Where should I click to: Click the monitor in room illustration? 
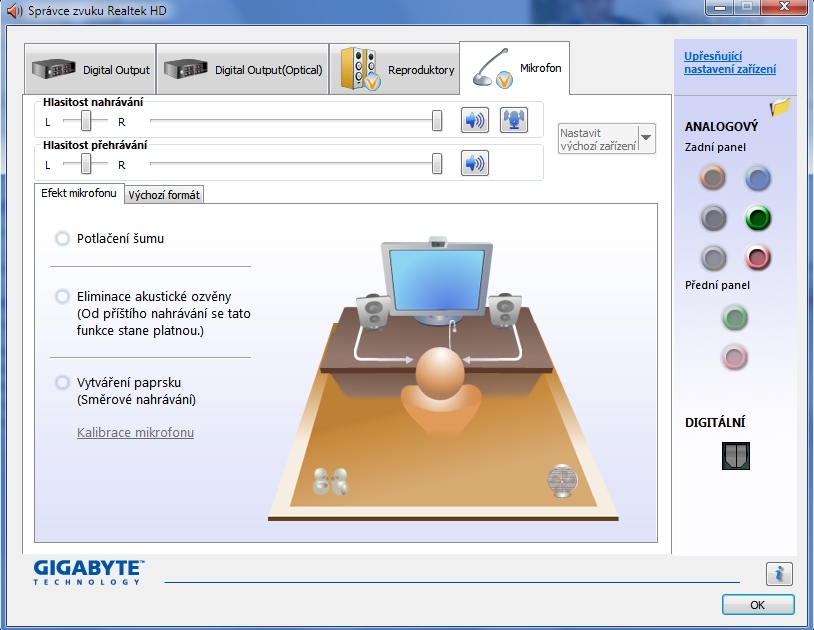[x=437, y=280]
